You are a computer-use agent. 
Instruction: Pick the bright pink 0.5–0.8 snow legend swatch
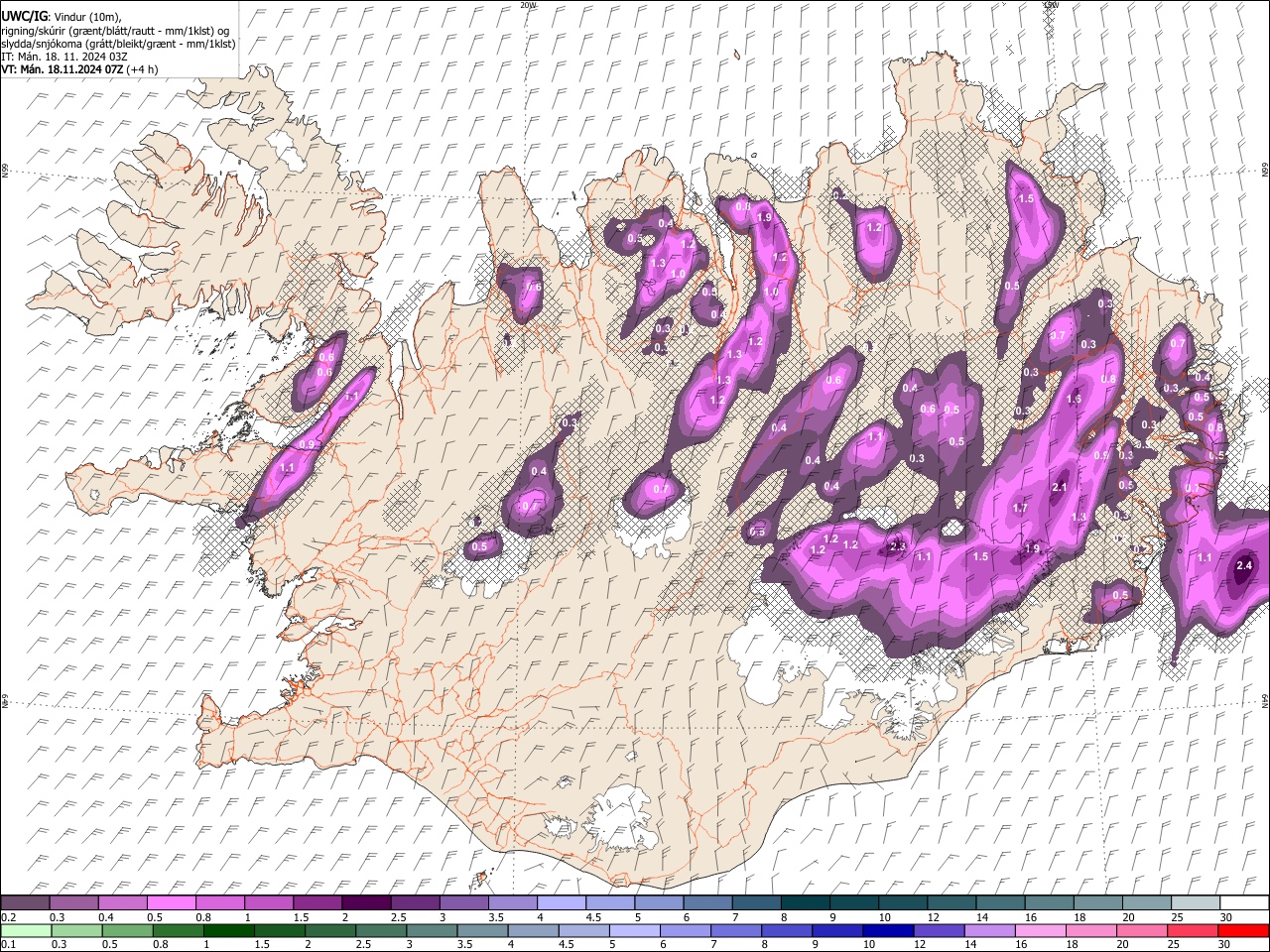(x=172, y=903)
